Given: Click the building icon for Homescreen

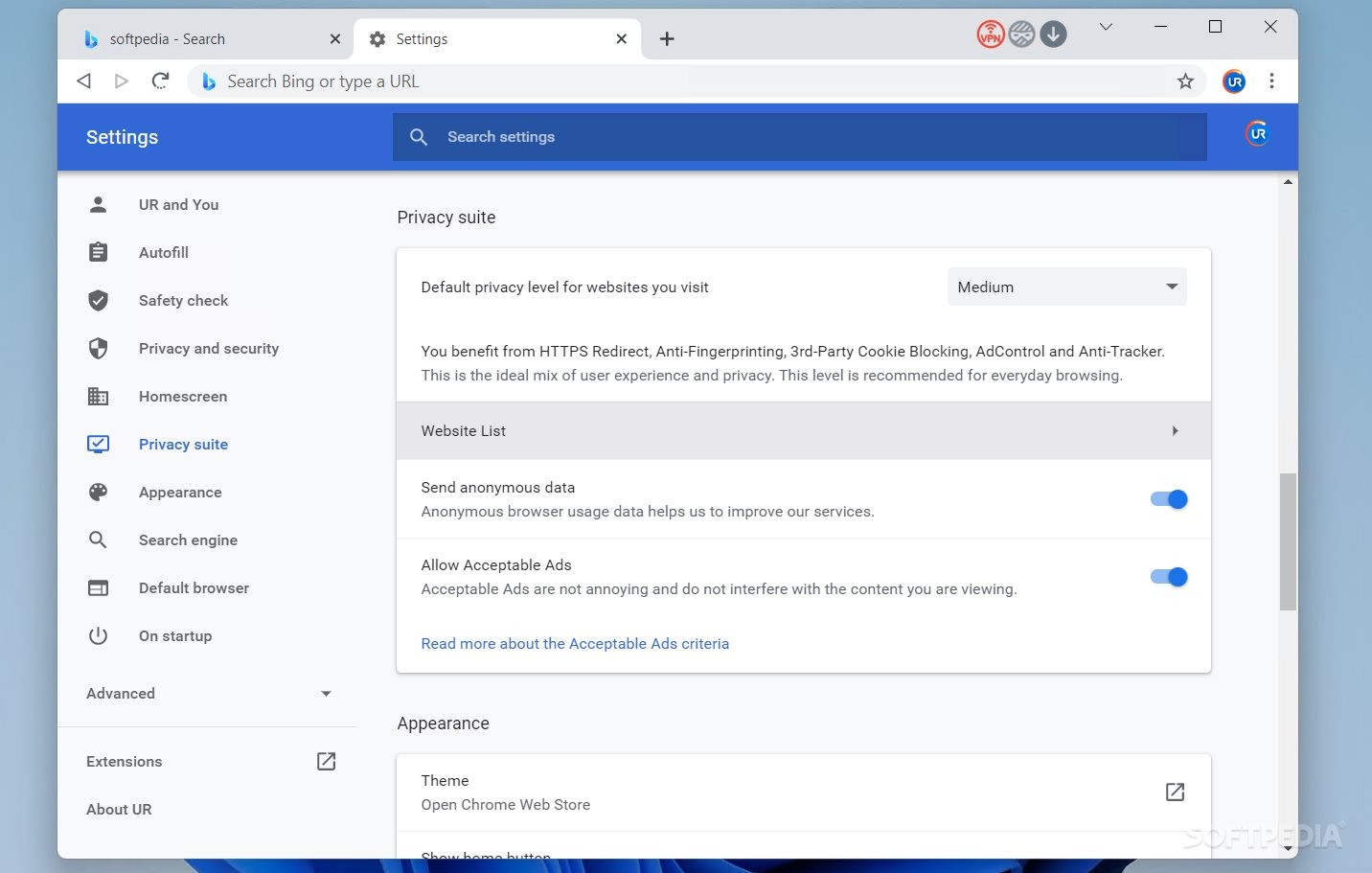Looking at the screenshot, I should click(98, 396).
